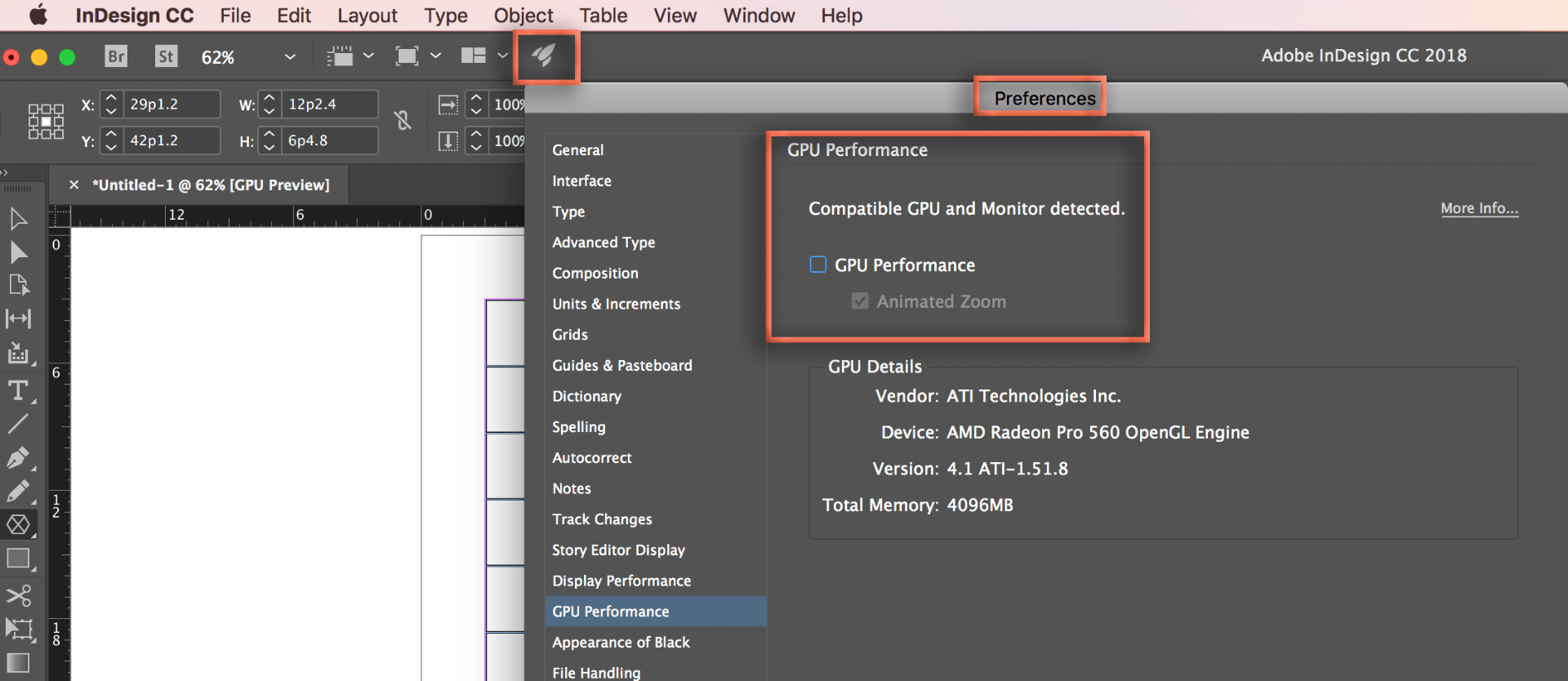Open the Apple menu

38,16
